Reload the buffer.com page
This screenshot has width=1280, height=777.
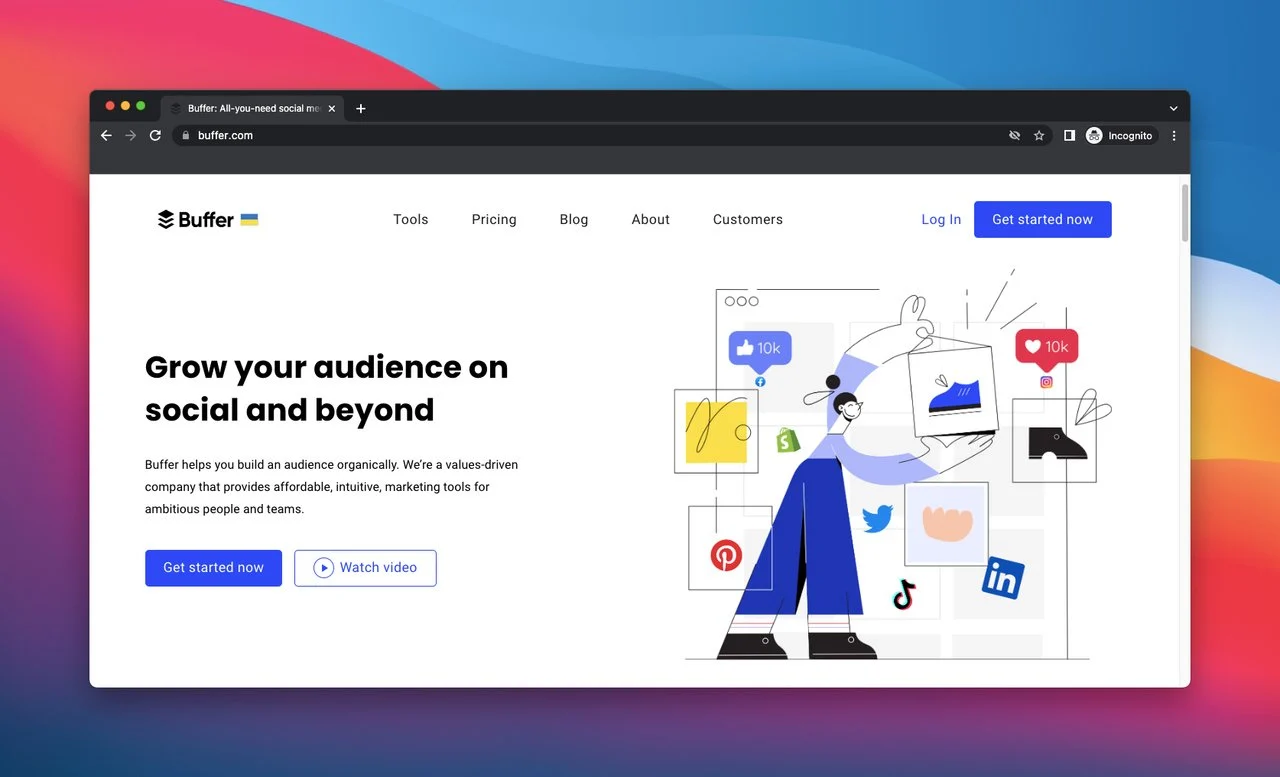pos(155,136)
